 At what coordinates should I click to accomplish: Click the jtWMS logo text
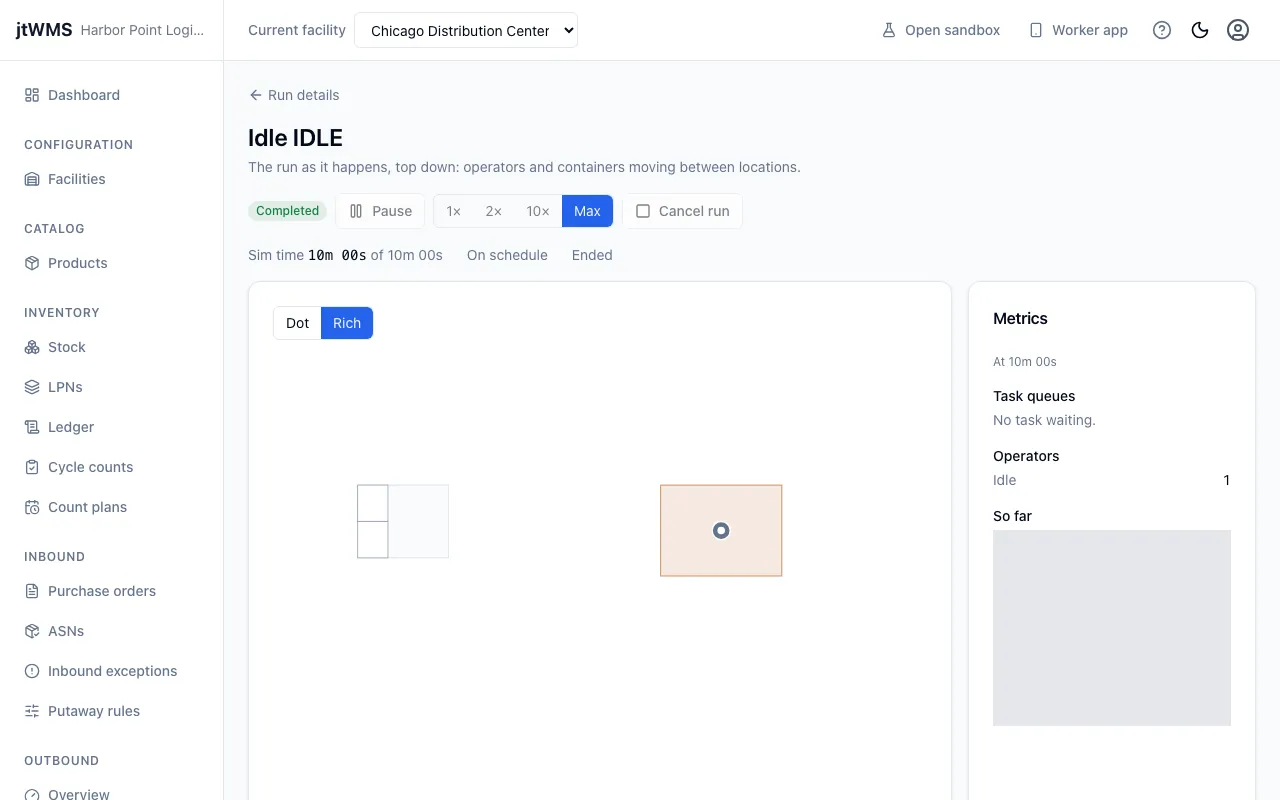pyautogui.click(x=44, y=30)
